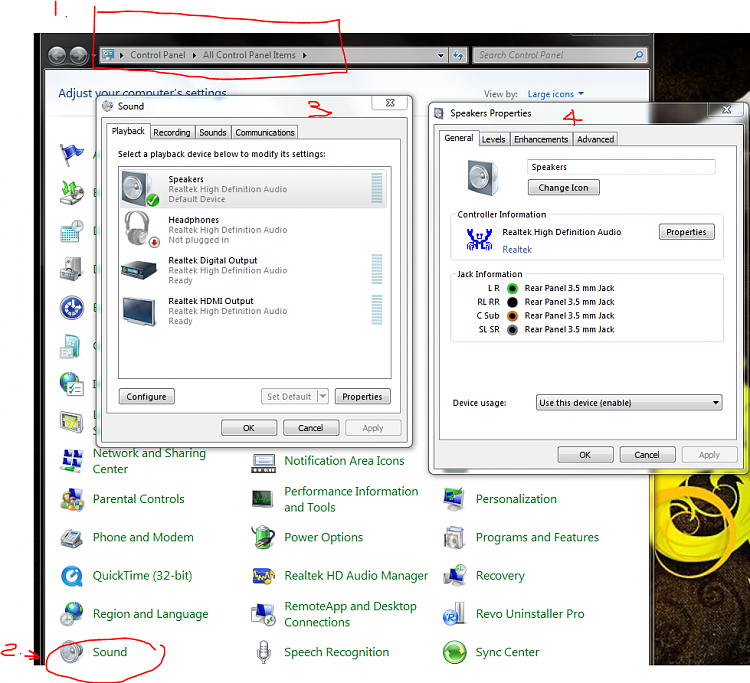Open the Realtek HD Audio Manager icon
The height and width of the screenshot is (683, 750).
tap(264, 576)
